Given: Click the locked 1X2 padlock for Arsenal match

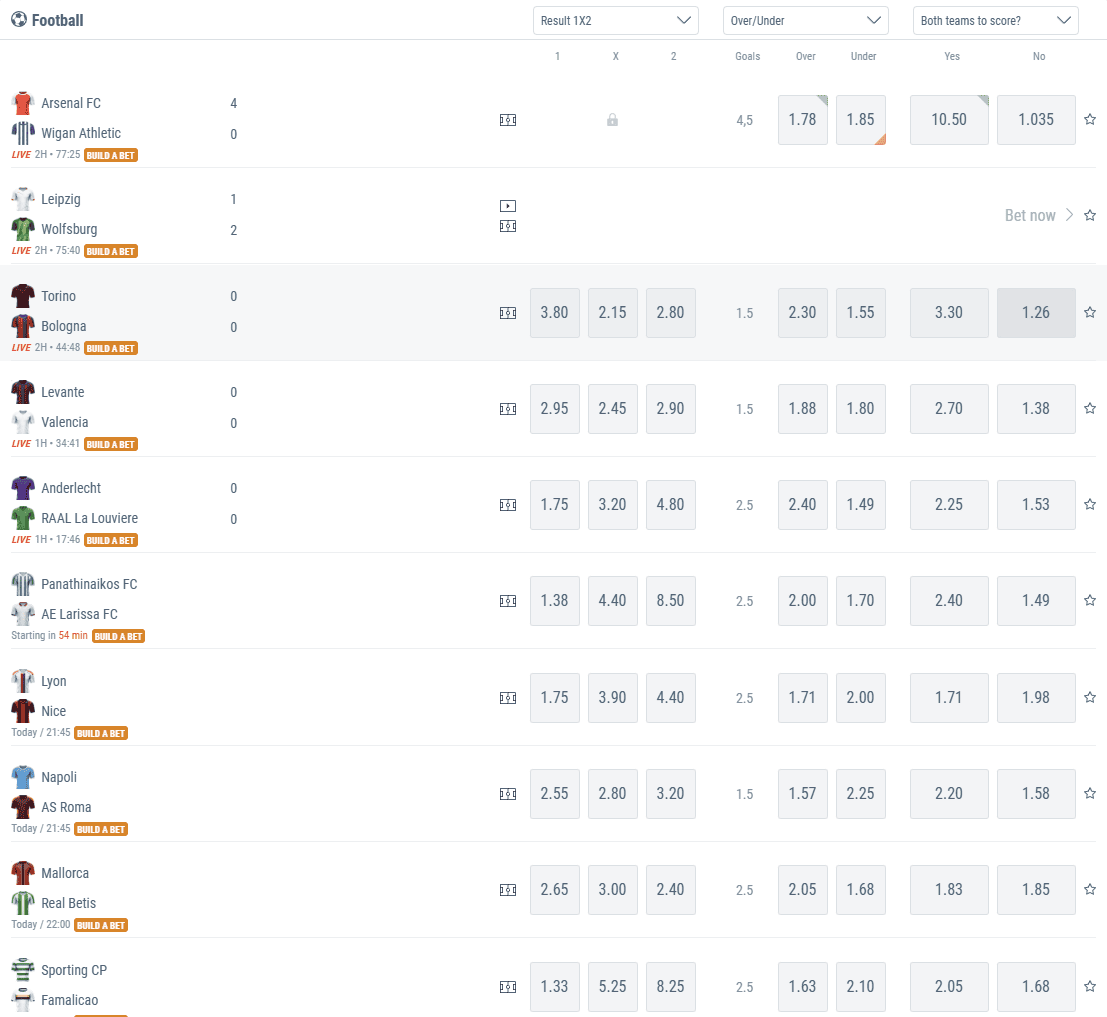Looking at the screenshot, I should (x=612, y=120).
